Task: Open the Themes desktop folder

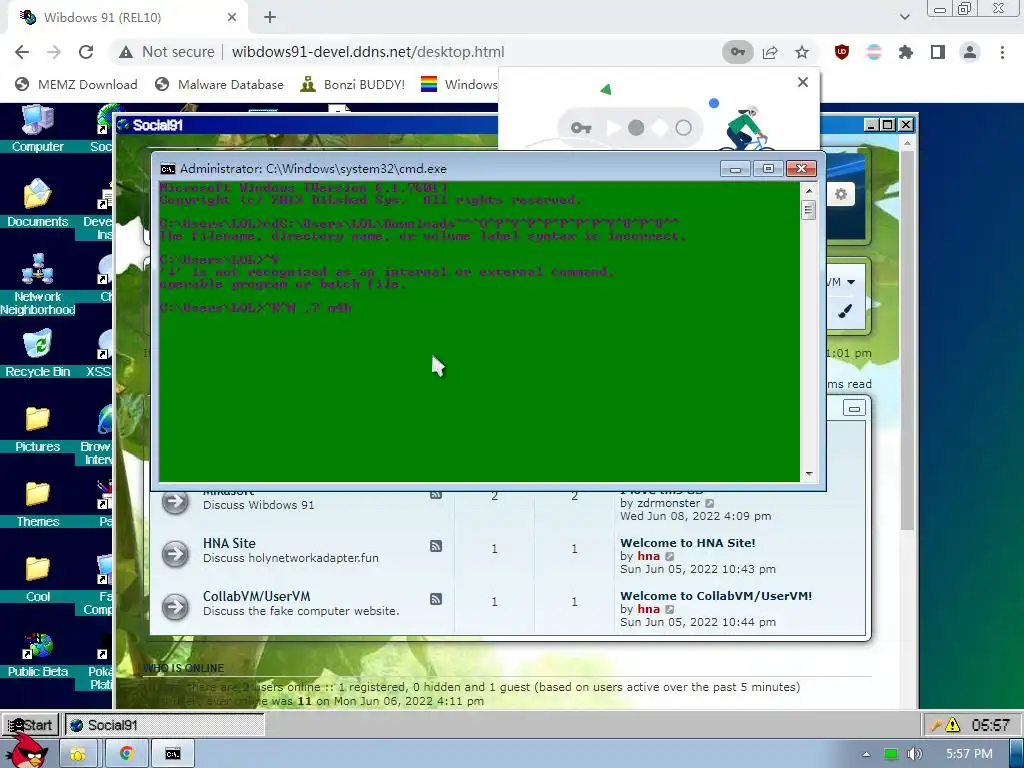Action: coord(37,504)
